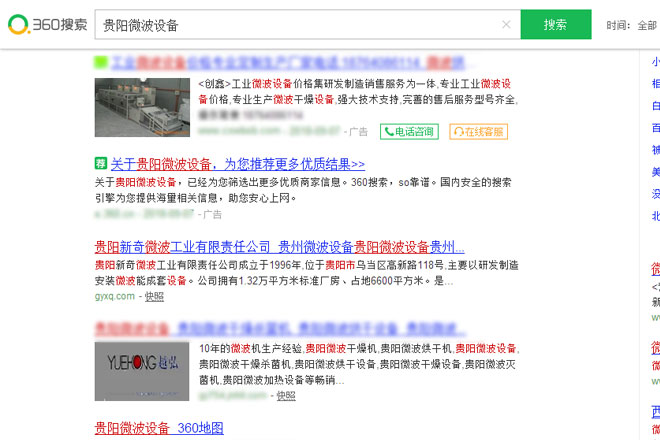The height and width of the screenshot is (440, 660).
Task: Open 贵阳新奇微波工业有限责任公司 result link
Action: click(279, 247)
